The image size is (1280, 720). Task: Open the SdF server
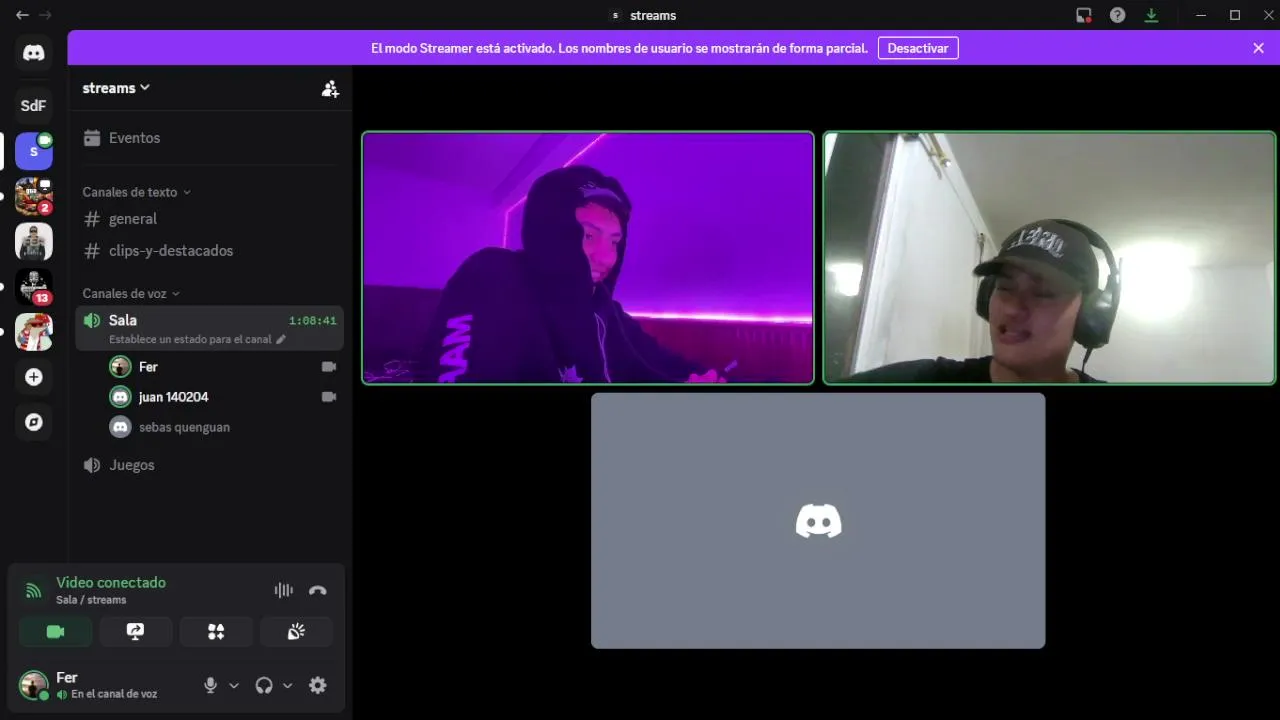(x=34, y=105)
